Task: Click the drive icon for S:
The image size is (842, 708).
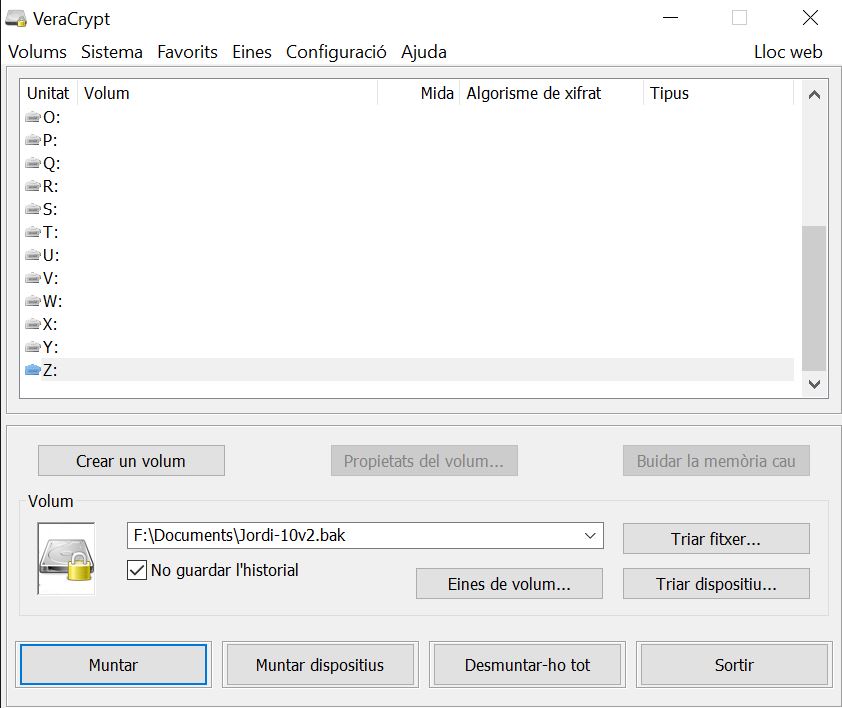Action: [x=33, y=209]
